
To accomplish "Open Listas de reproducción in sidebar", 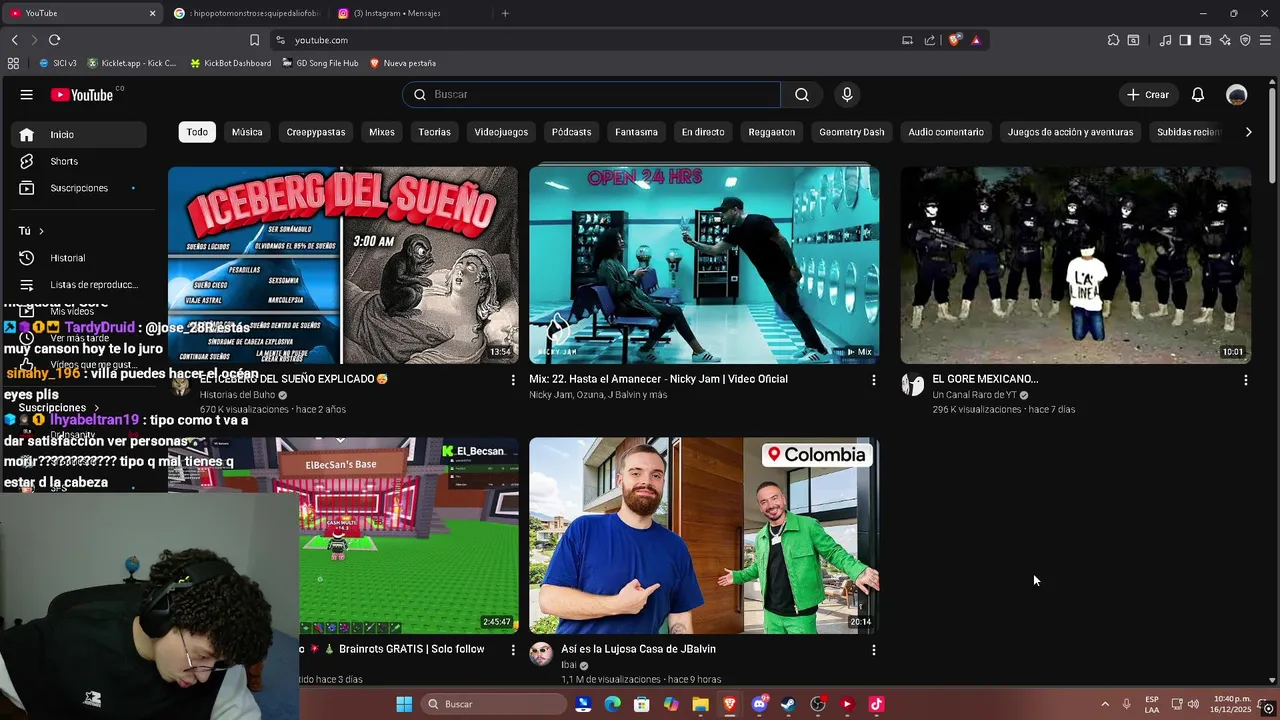I will (x=79, y=285).
